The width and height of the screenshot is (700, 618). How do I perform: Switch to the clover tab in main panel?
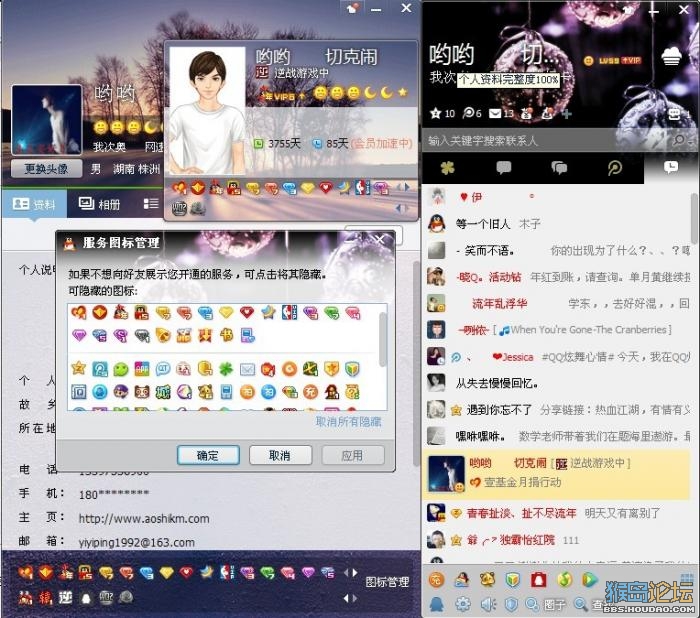pos(447,168)
